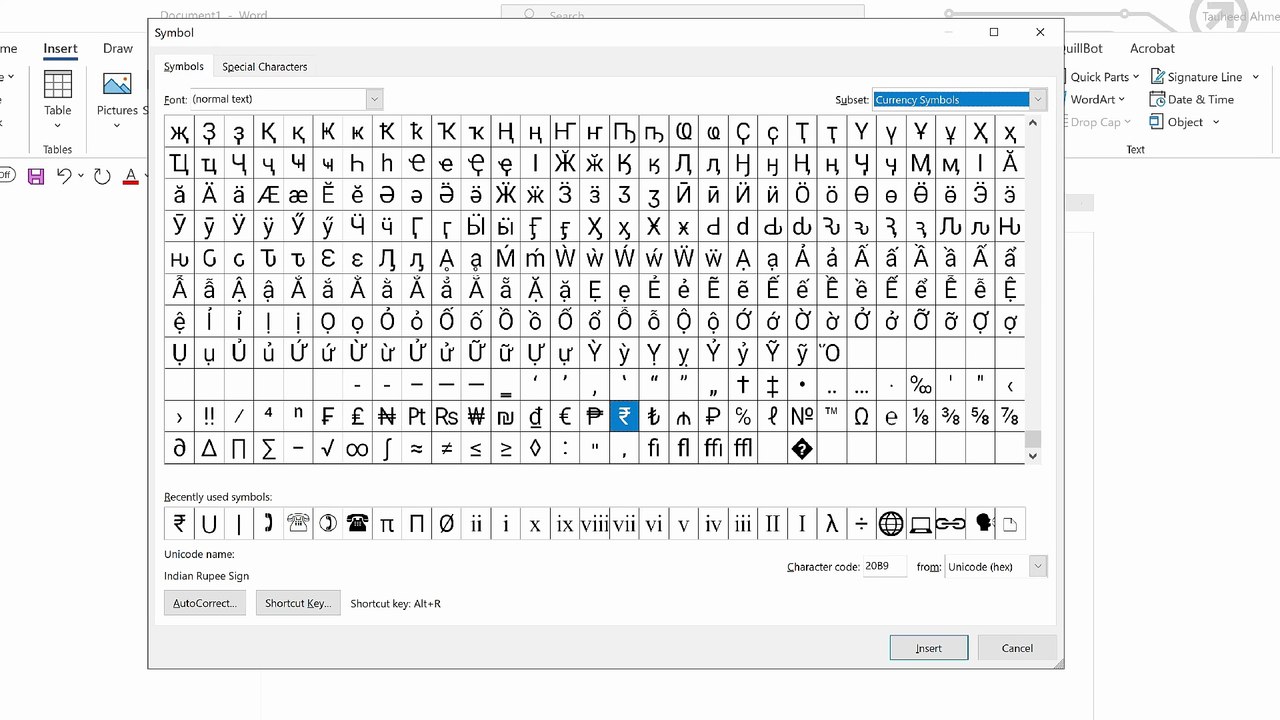Viewport: 1280px width, 720px height.
Task: Select the per mille sign
Action: point(921,385)
